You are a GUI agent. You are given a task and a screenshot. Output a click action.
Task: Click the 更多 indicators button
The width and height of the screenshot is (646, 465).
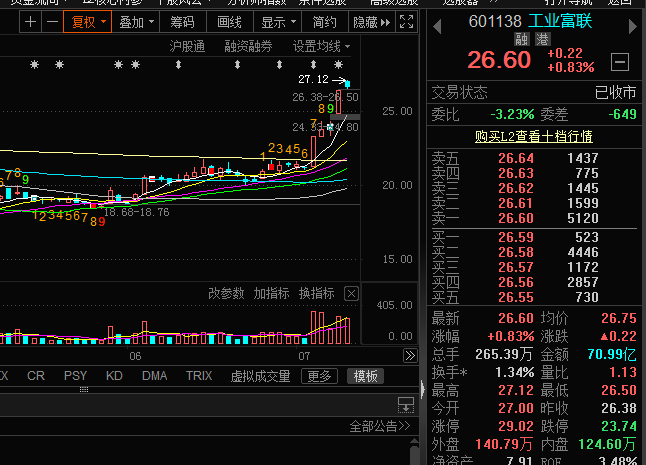tap(319, 376)
